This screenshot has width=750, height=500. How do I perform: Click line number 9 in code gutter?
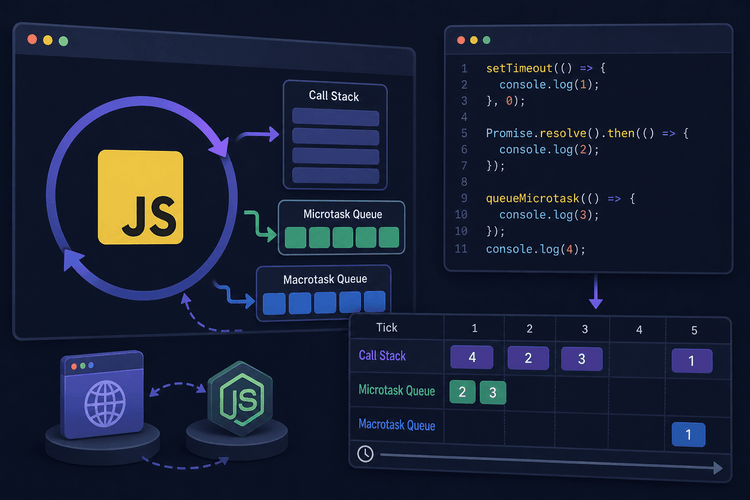pyautogui.click(x=464, y=198)
